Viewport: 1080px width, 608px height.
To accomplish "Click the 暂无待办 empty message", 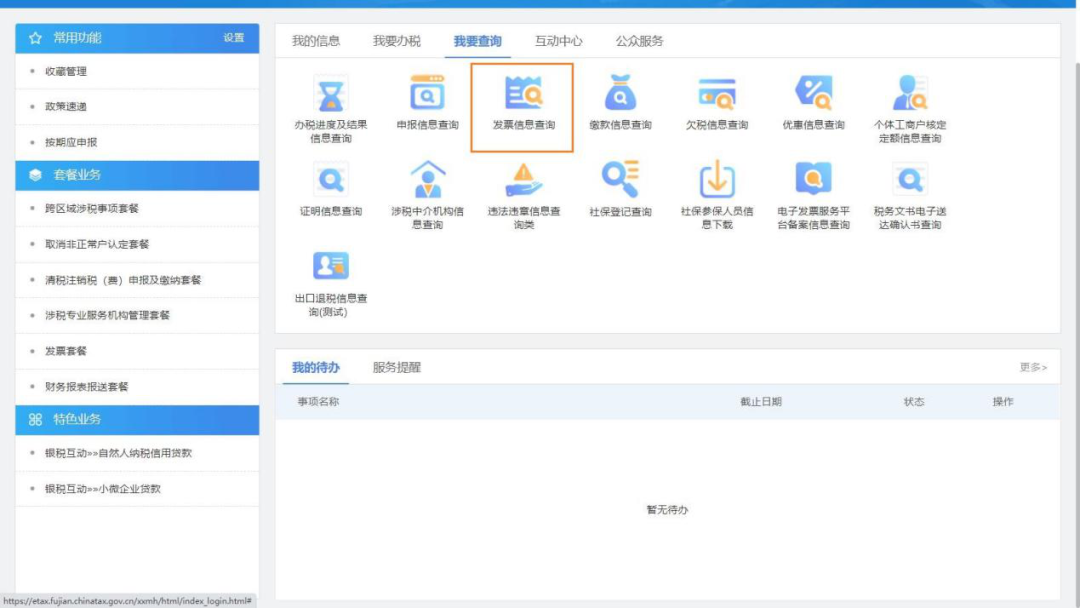I will (x=667, y=510).
